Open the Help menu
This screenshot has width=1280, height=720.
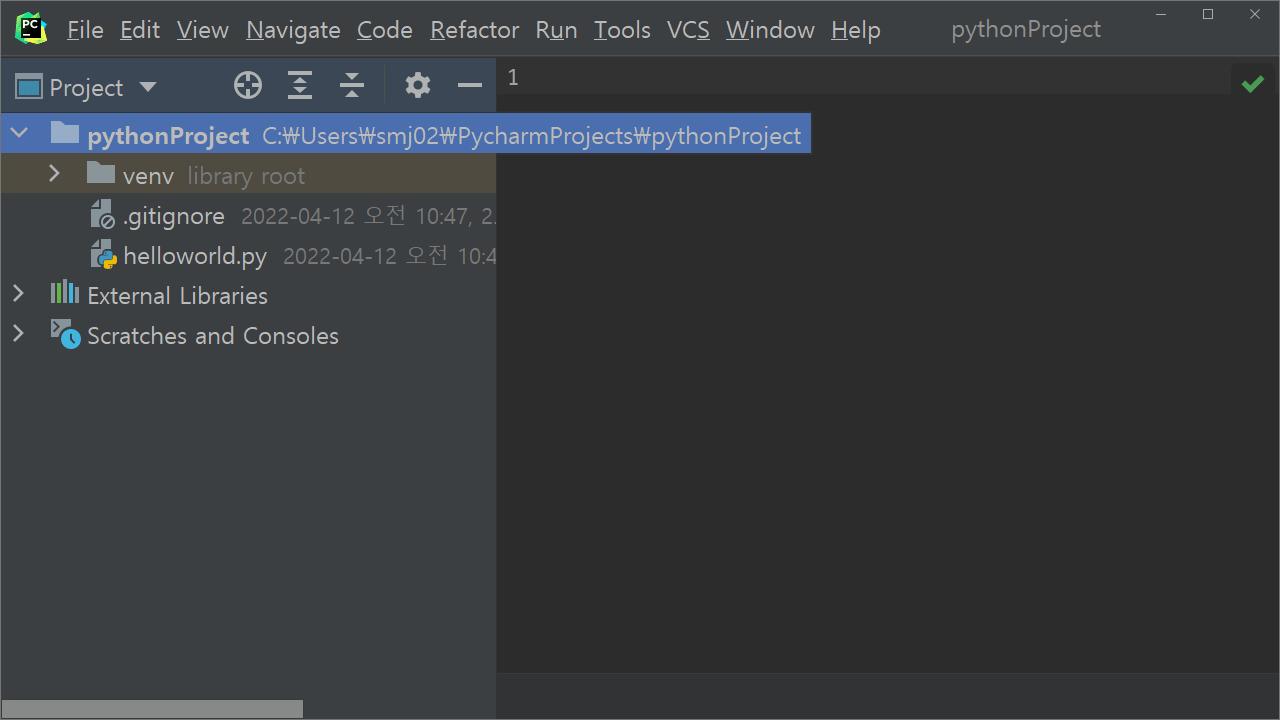click(855, 31)
